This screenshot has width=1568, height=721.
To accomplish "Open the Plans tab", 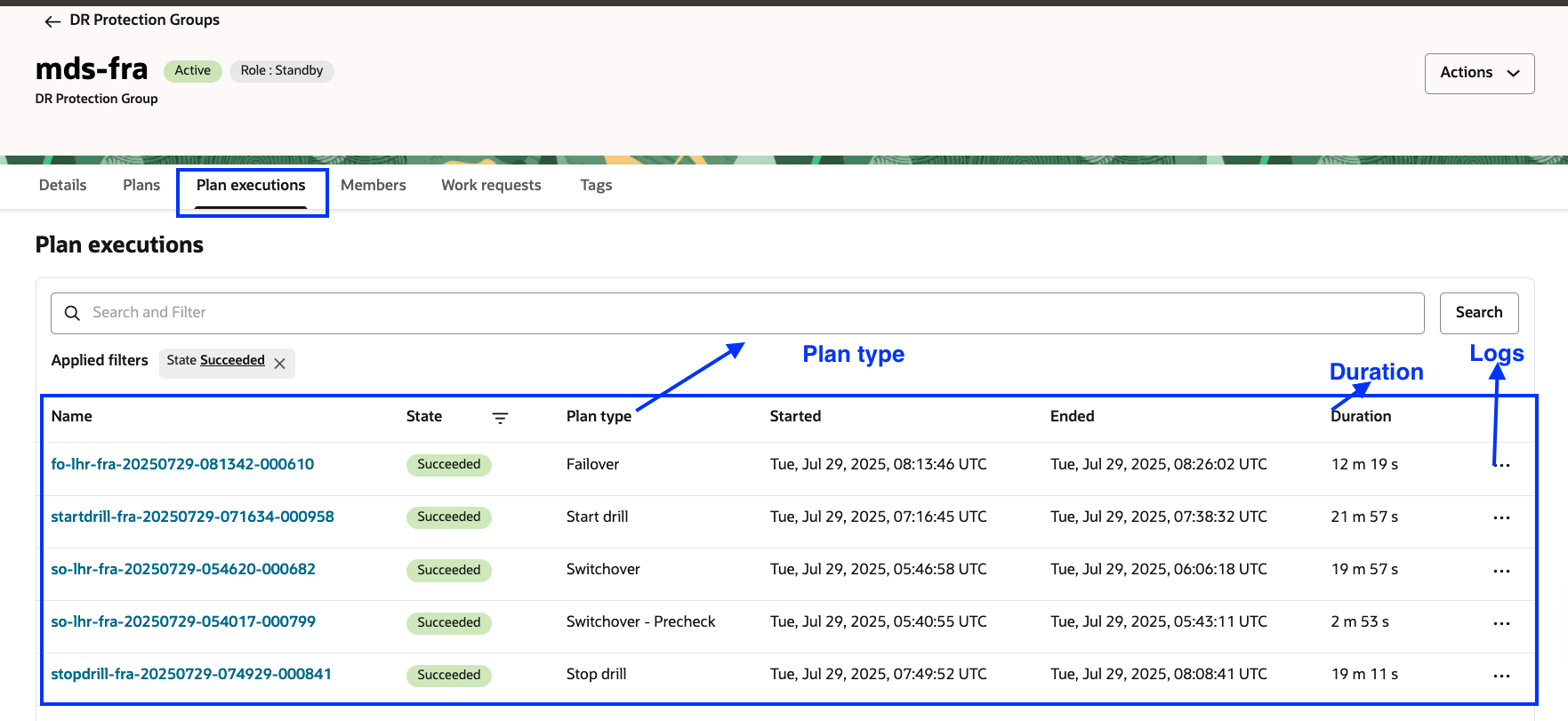I will coord(141,185).
